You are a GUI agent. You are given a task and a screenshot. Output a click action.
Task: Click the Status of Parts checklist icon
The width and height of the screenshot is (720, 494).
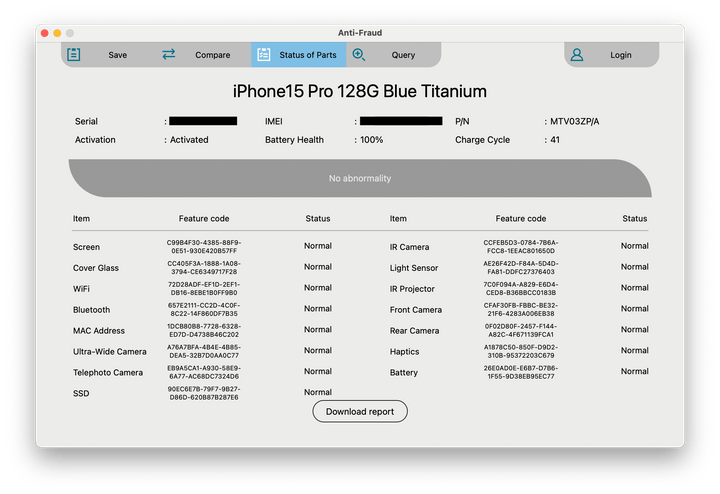click(x=264, y=54)
